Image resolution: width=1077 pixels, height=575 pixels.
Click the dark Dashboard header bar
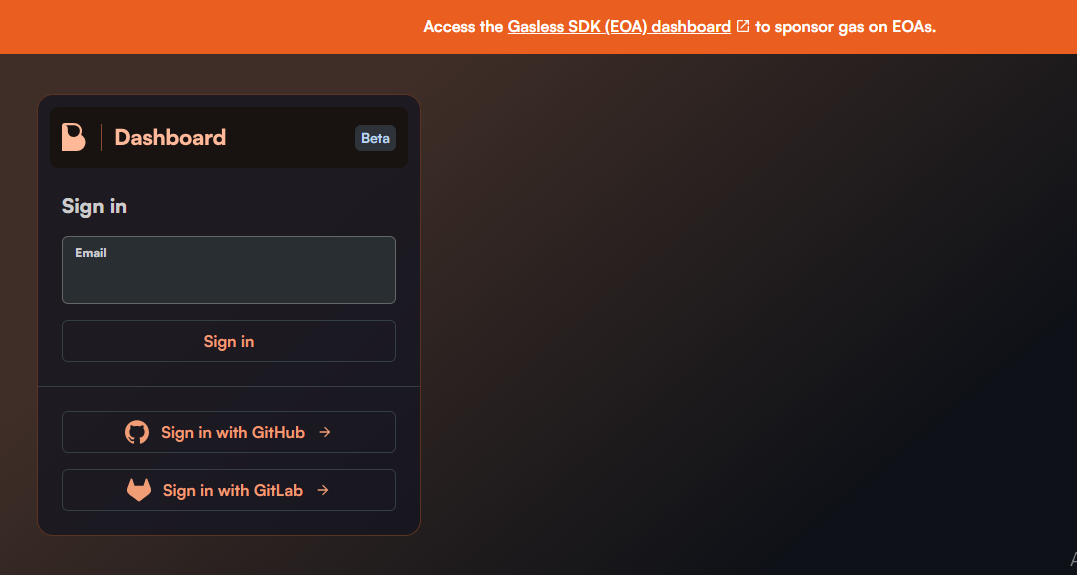(229, 137)
